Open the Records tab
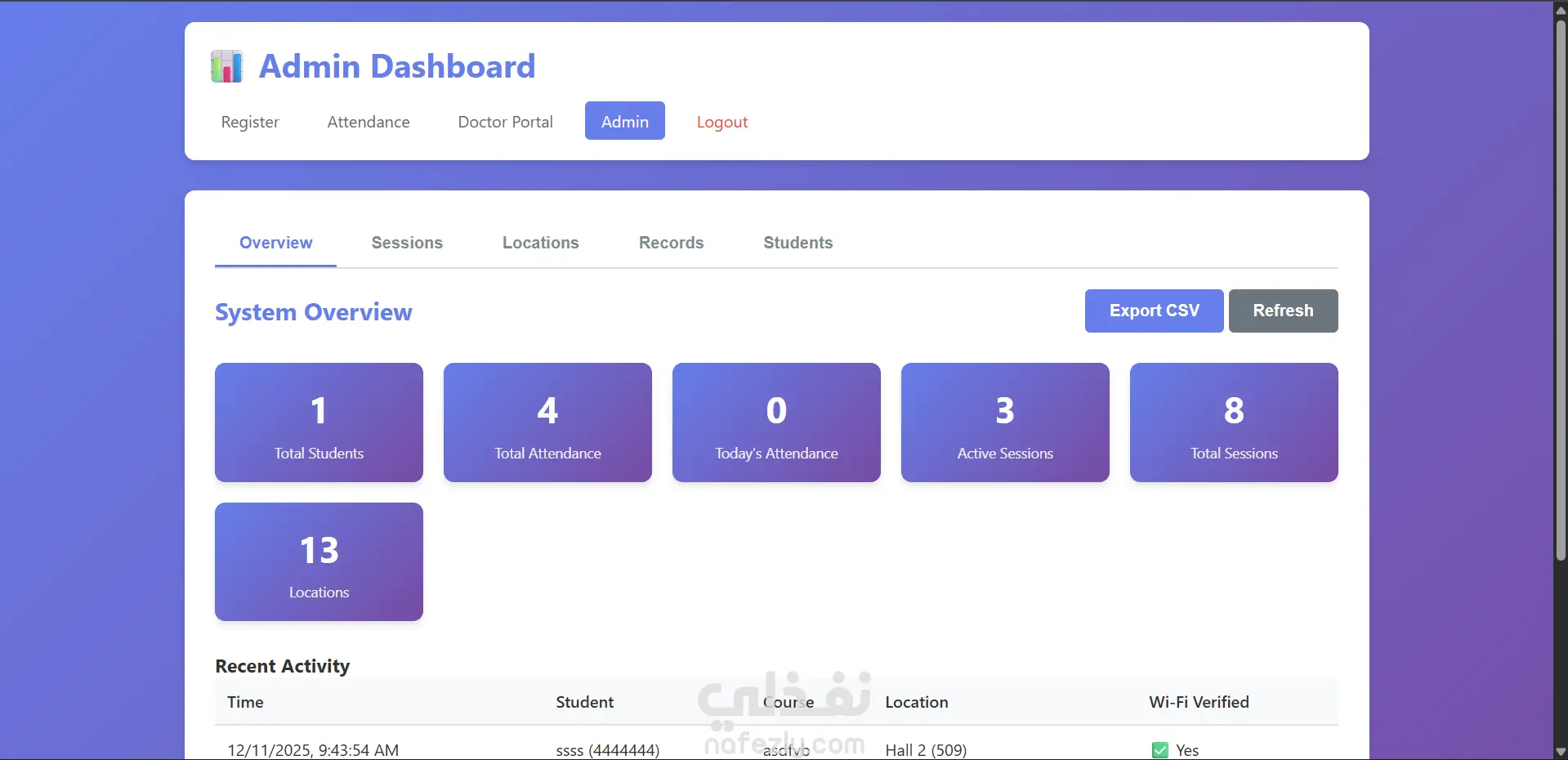Image resolution: width=1568 pixels, height=760 pixels. pos(671,243)
